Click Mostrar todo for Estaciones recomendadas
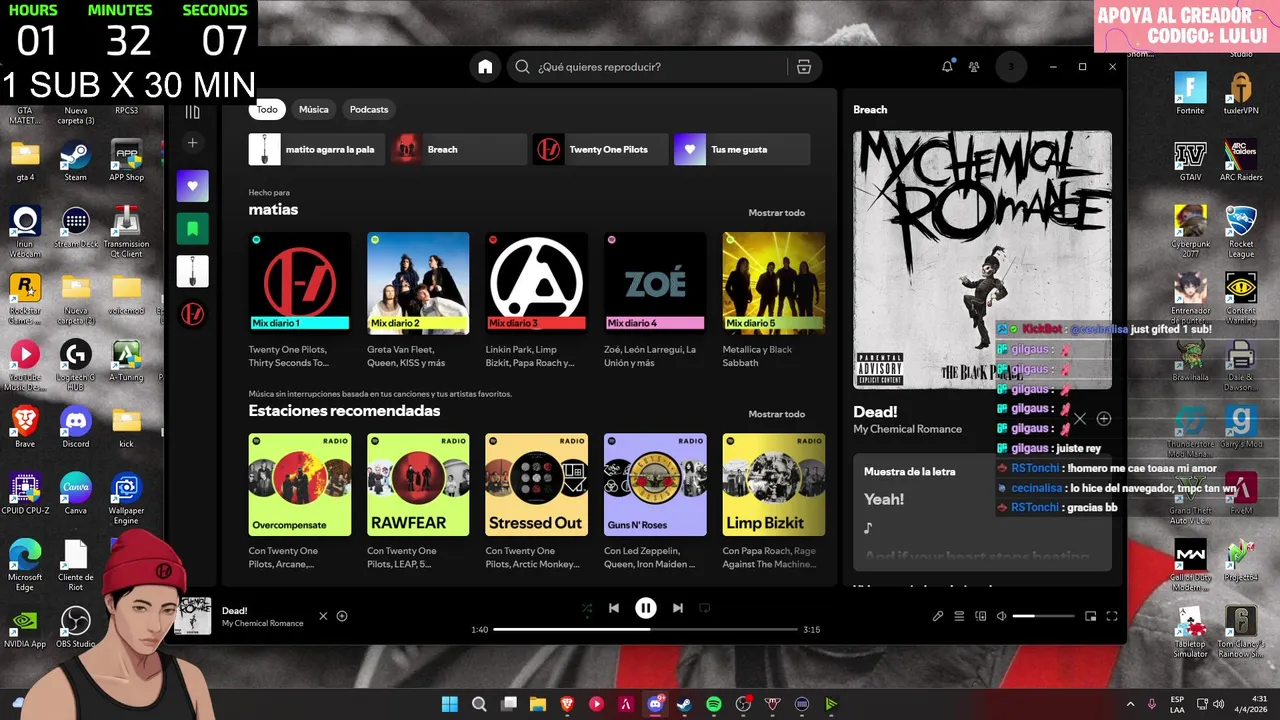 [777, 414]
